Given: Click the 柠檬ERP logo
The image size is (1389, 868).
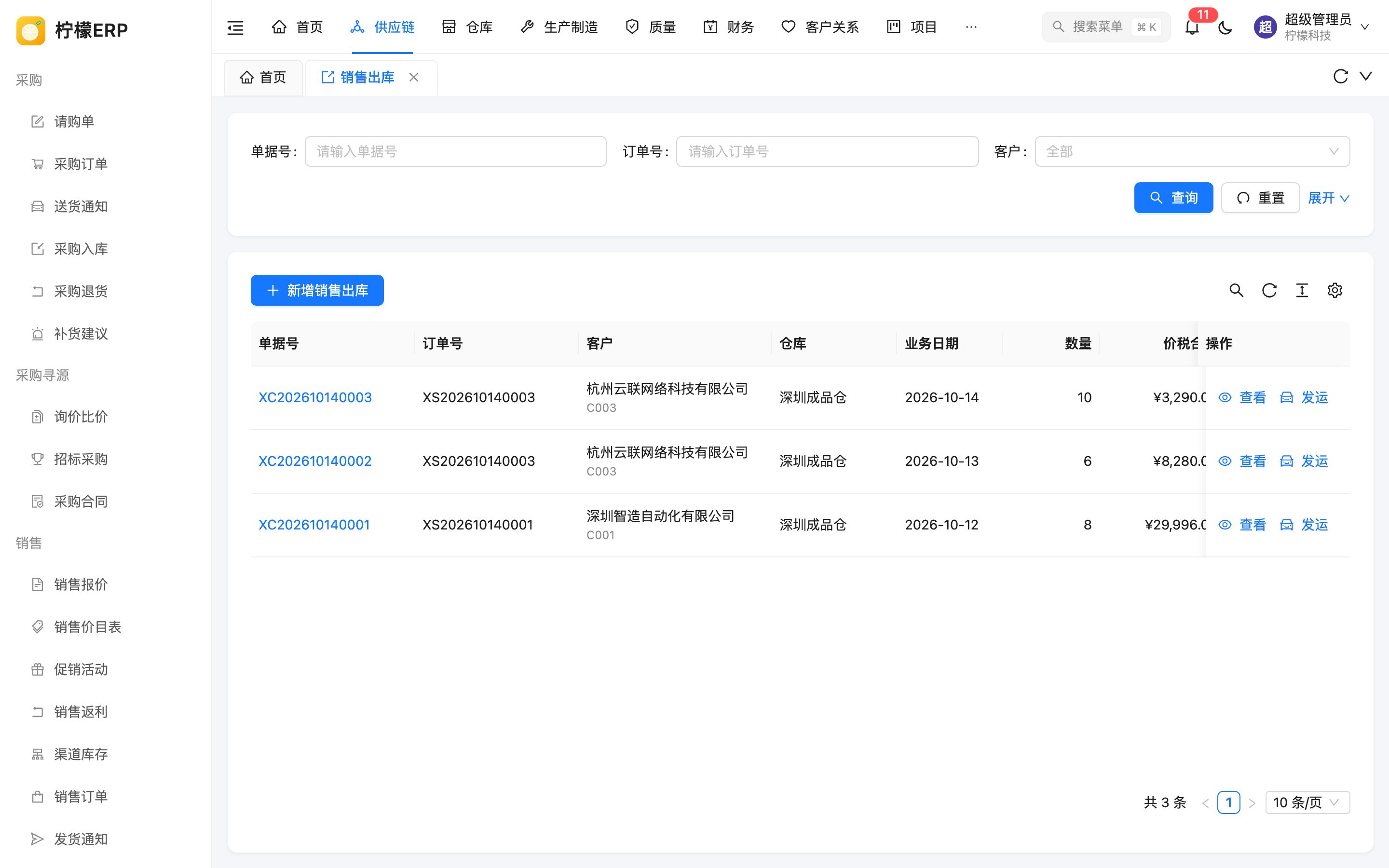Looking at the screenshot, I should click(72, 30).
